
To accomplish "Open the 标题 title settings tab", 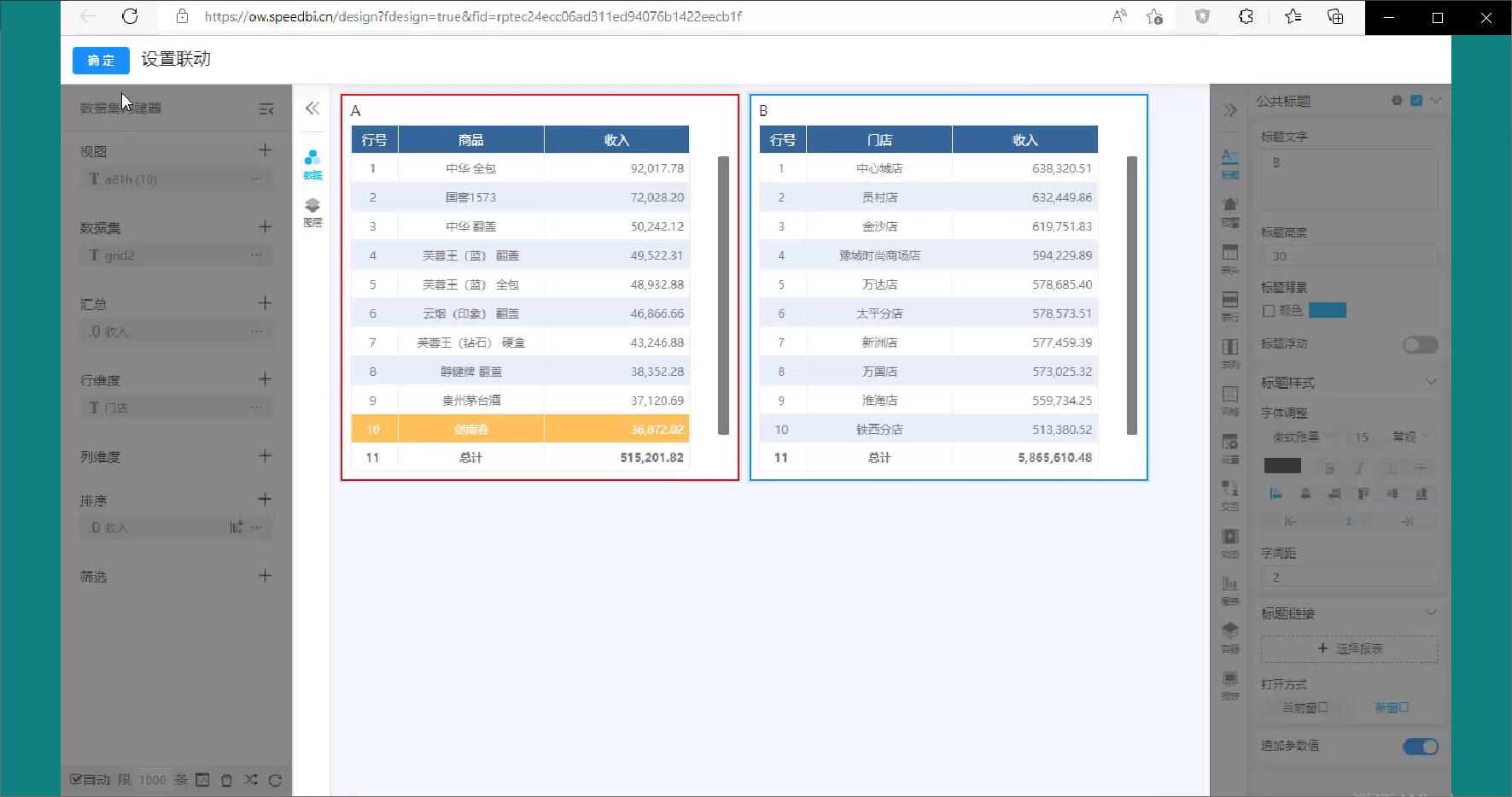I will pos(1229,164).
